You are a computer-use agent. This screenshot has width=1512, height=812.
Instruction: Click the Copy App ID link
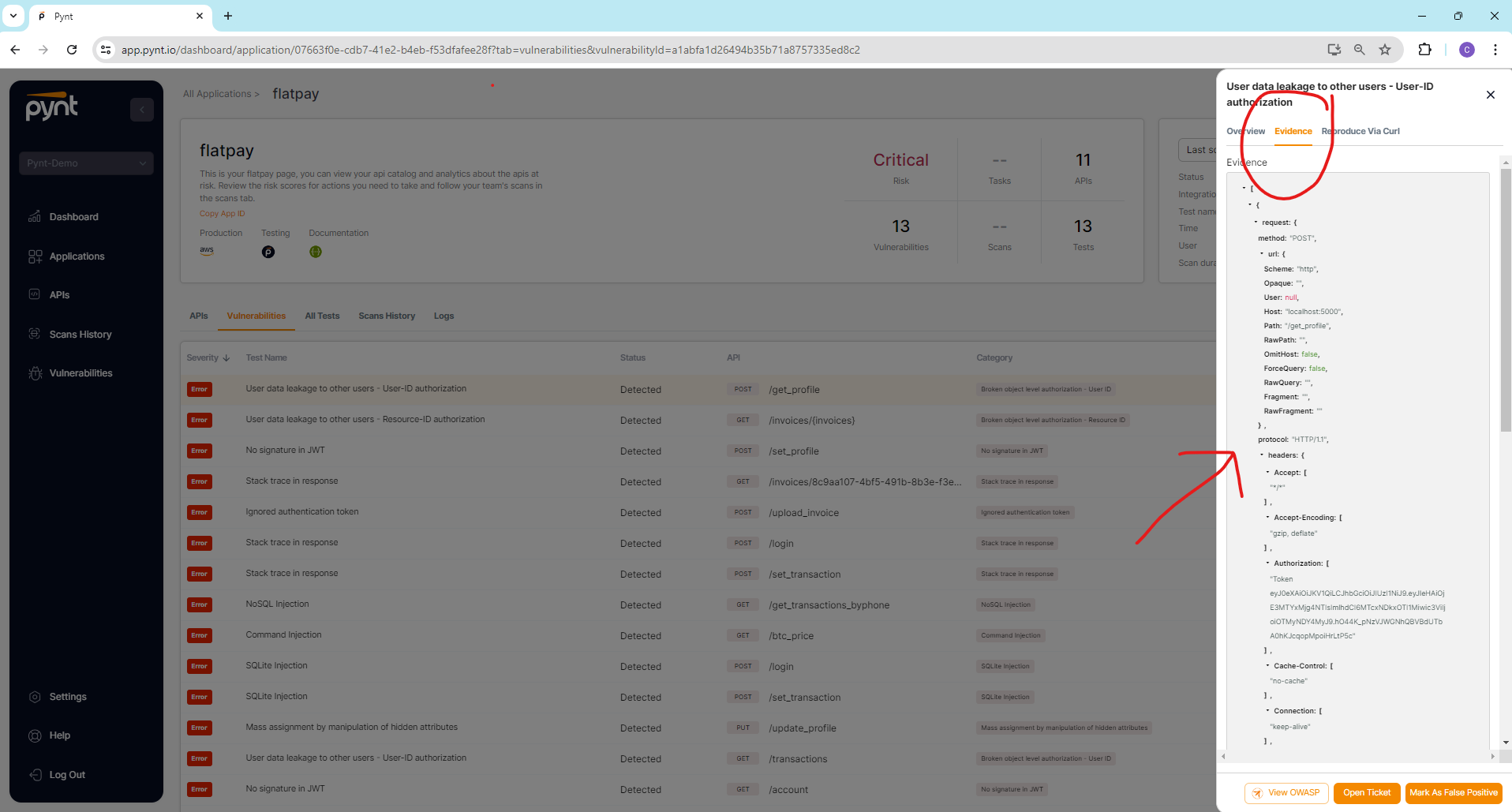tap(222, 214)
